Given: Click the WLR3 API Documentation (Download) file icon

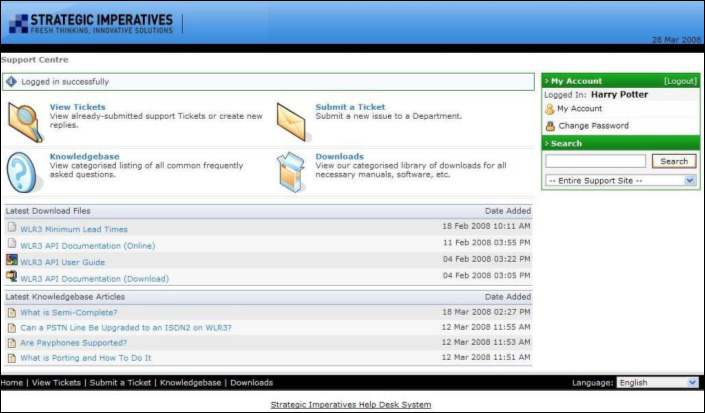Looking at the screenshot, I should pyautogui.click(x=11, y=277).
